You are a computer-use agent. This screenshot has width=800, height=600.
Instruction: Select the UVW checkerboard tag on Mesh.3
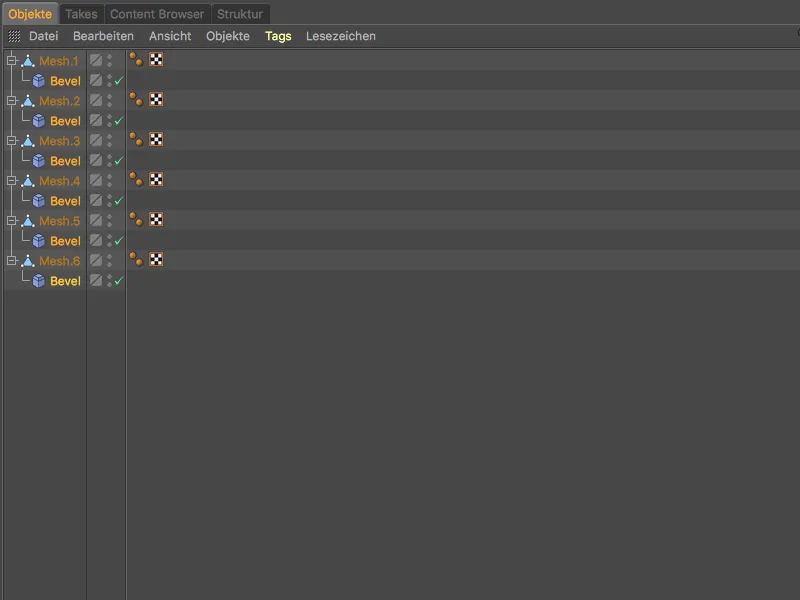156,139
